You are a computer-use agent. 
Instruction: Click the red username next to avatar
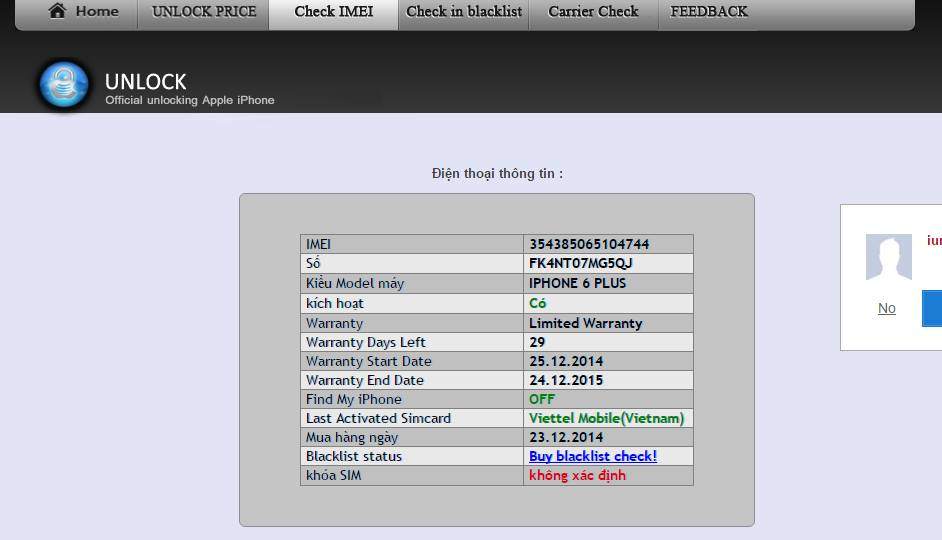(934, 241)
